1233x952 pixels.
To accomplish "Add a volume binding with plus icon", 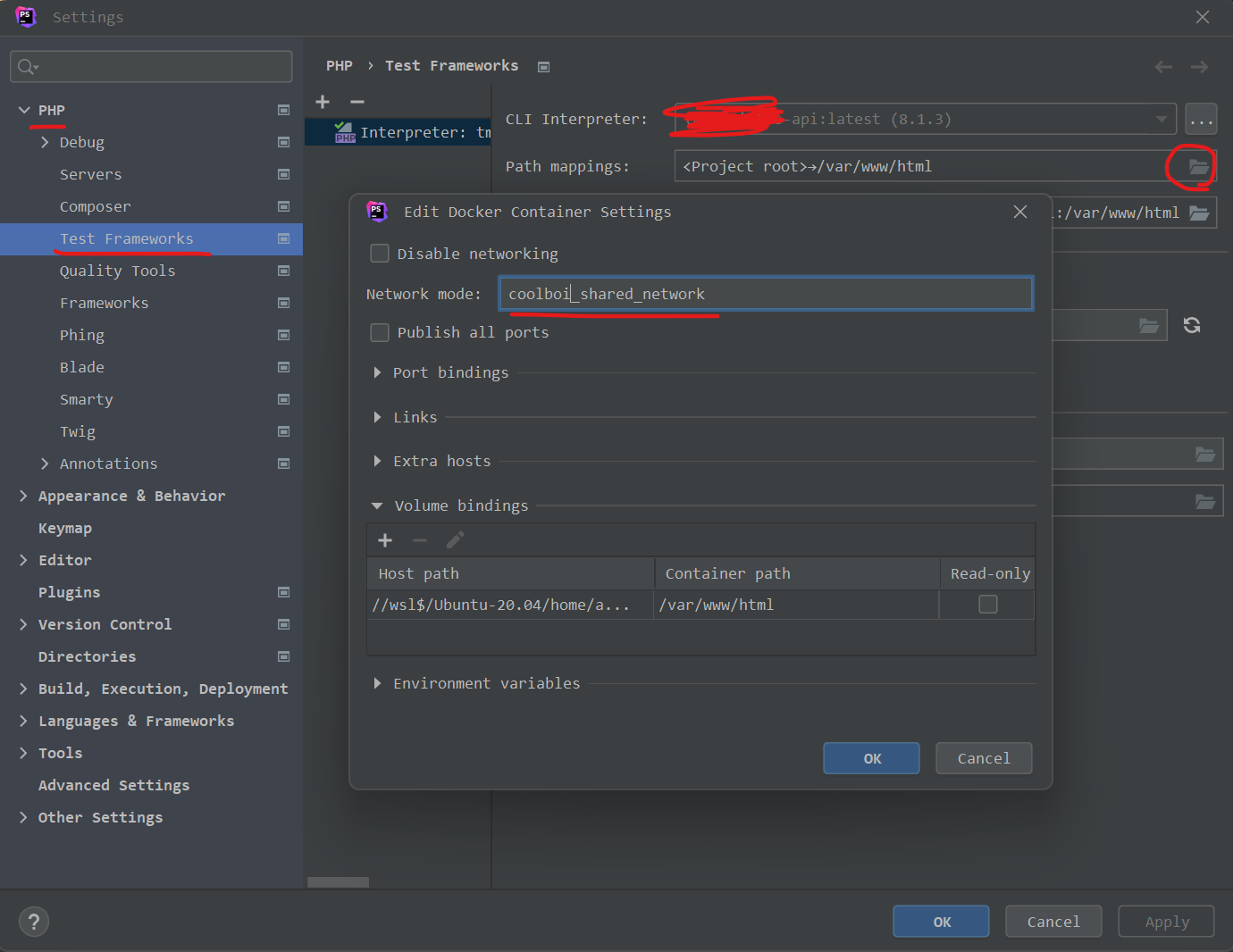I will click(385, 540).
